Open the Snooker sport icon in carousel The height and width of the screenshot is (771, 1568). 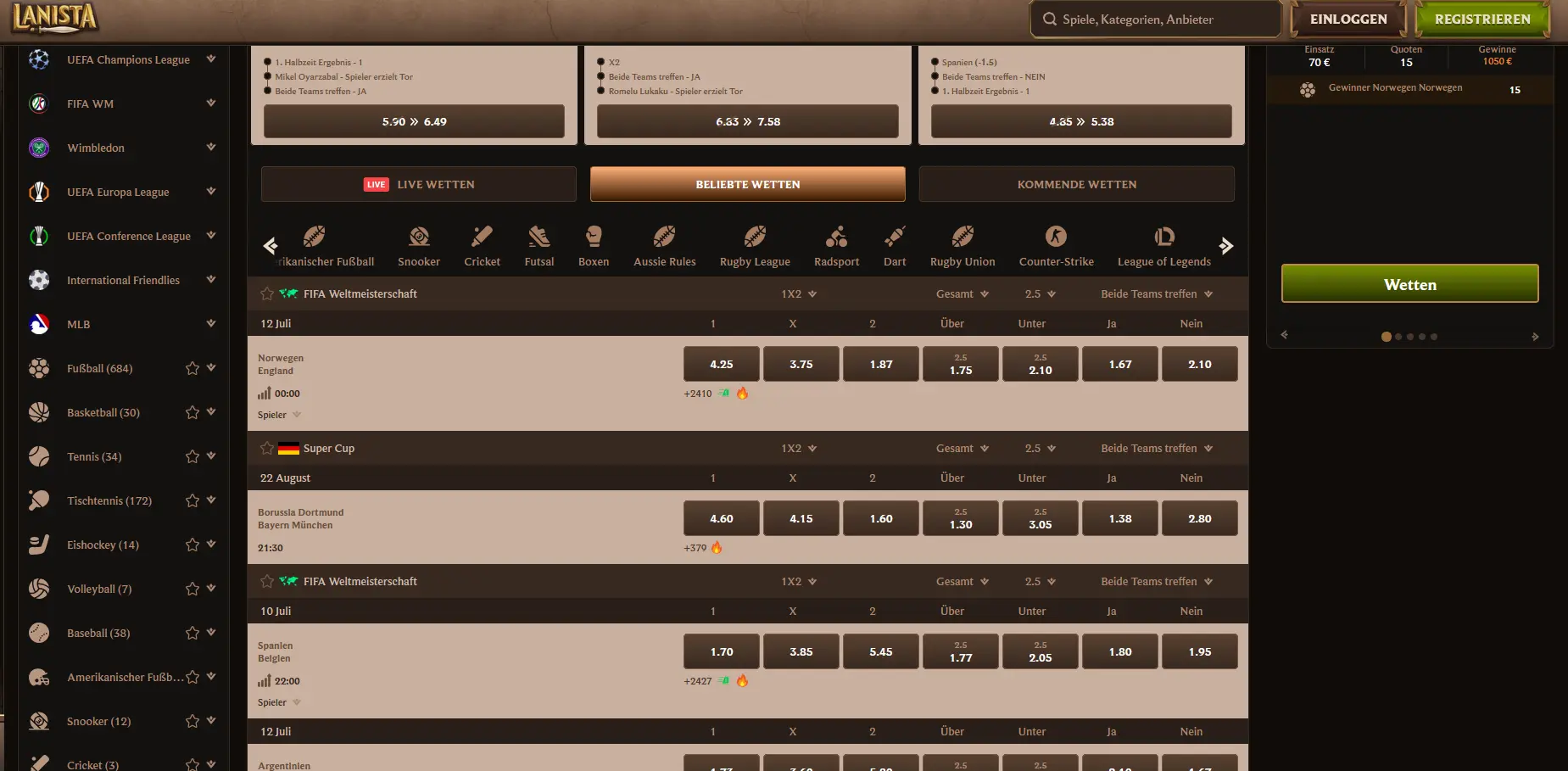[419, 237]
